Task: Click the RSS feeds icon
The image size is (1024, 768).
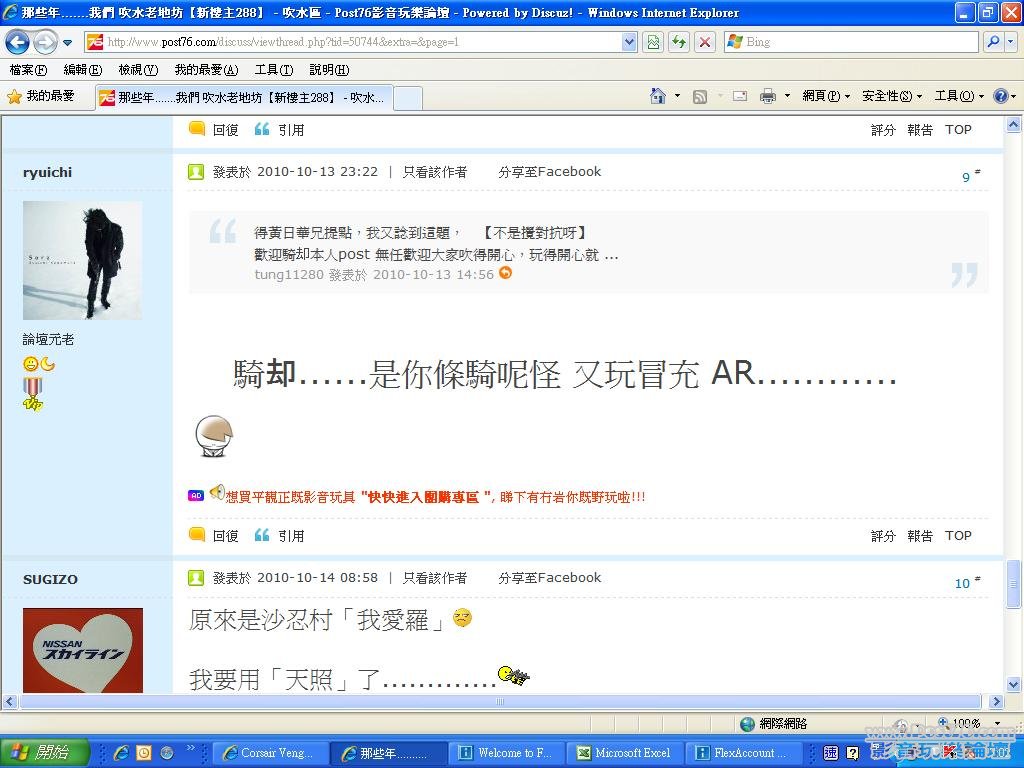Action: pos(700,96)
